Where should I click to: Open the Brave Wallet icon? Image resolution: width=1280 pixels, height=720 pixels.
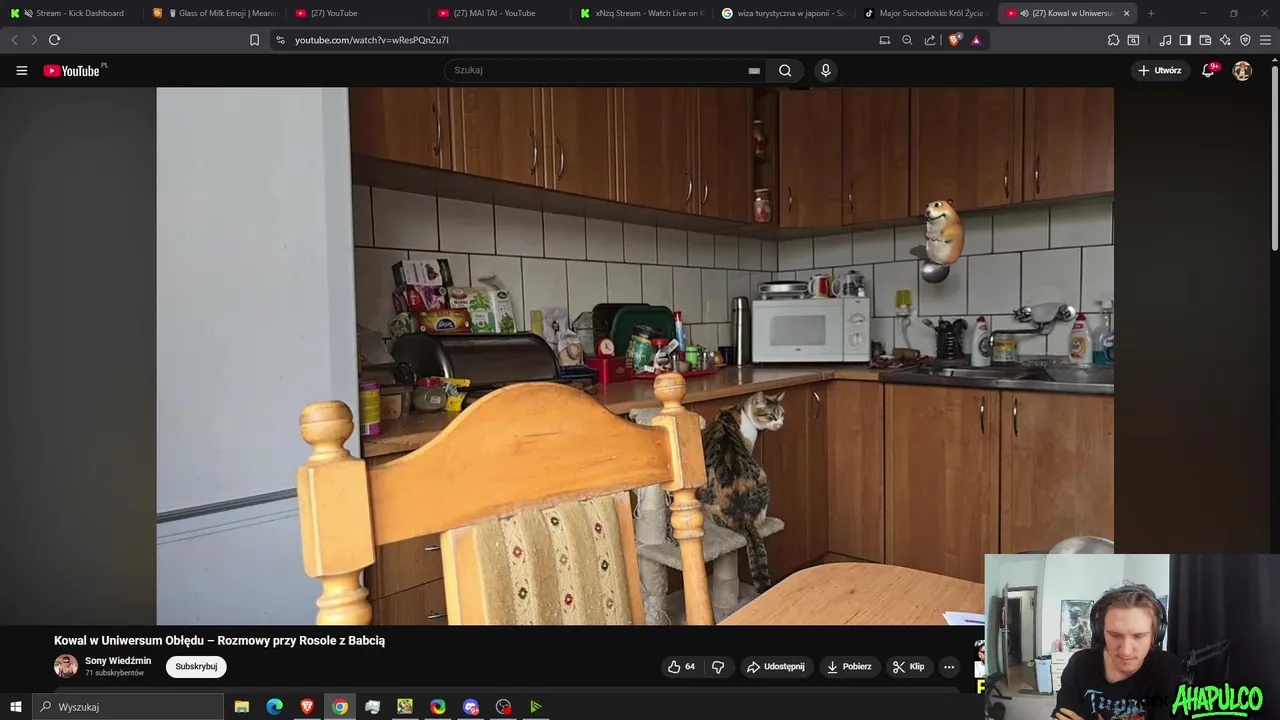[x=1205, y=40]
